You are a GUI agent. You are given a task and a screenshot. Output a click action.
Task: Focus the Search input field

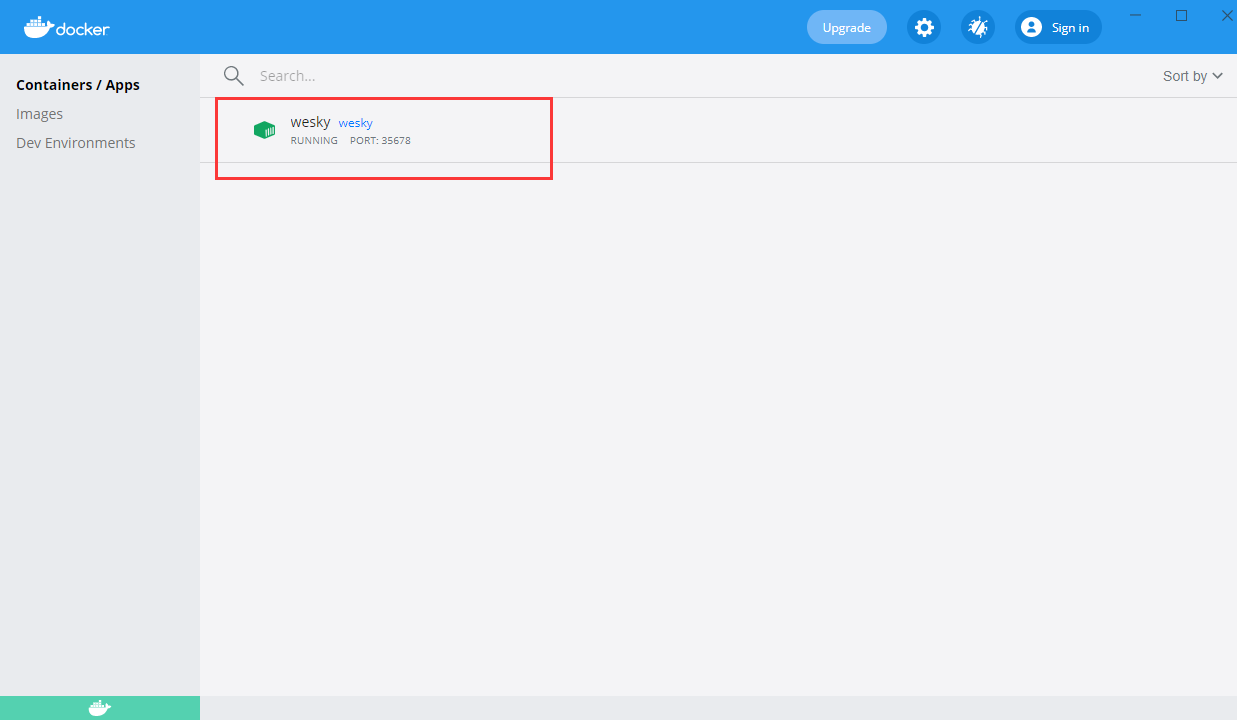pyautogui.click(x=700, y=76)
